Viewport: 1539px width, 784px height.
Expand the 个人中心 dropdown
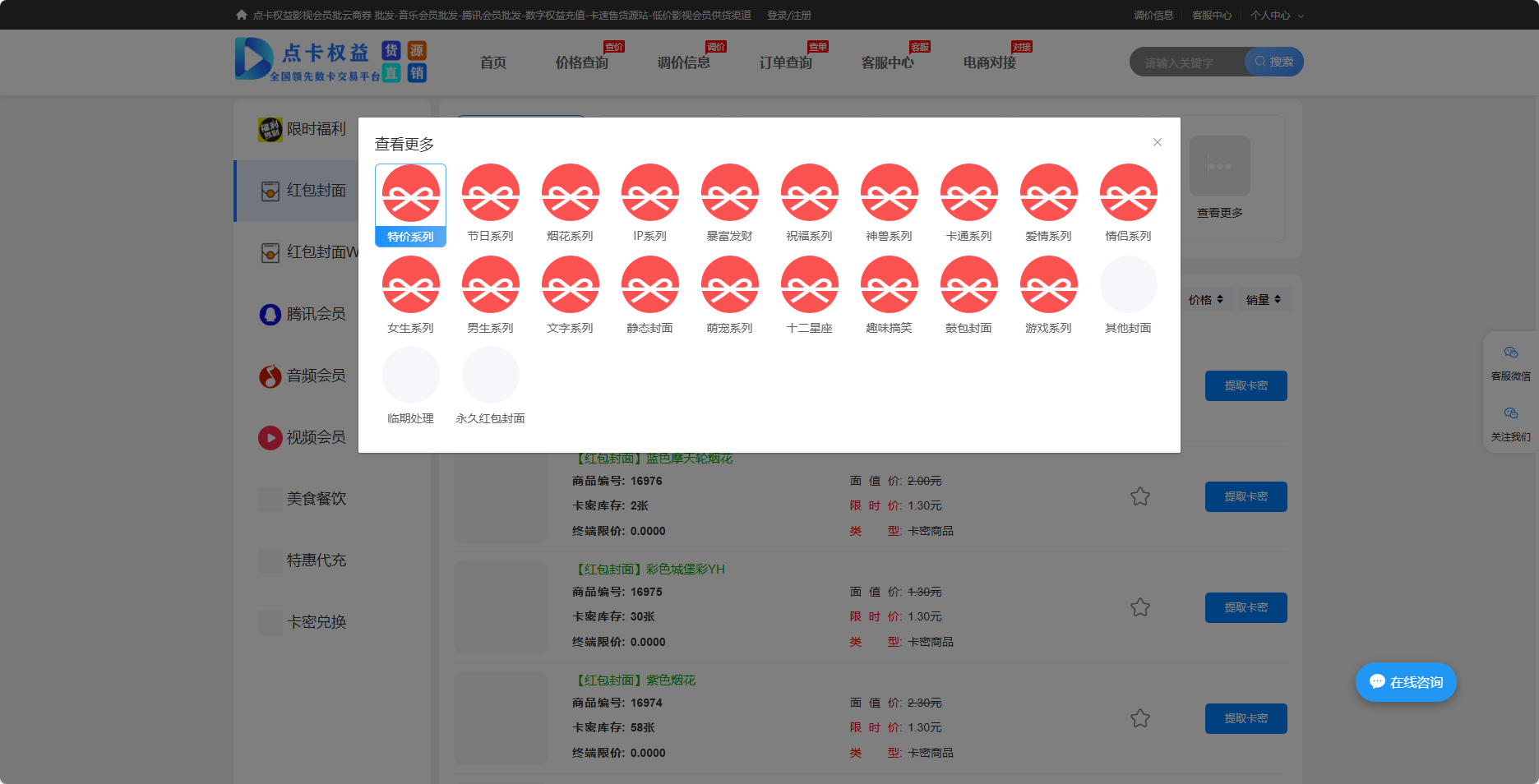point(1277,16)
